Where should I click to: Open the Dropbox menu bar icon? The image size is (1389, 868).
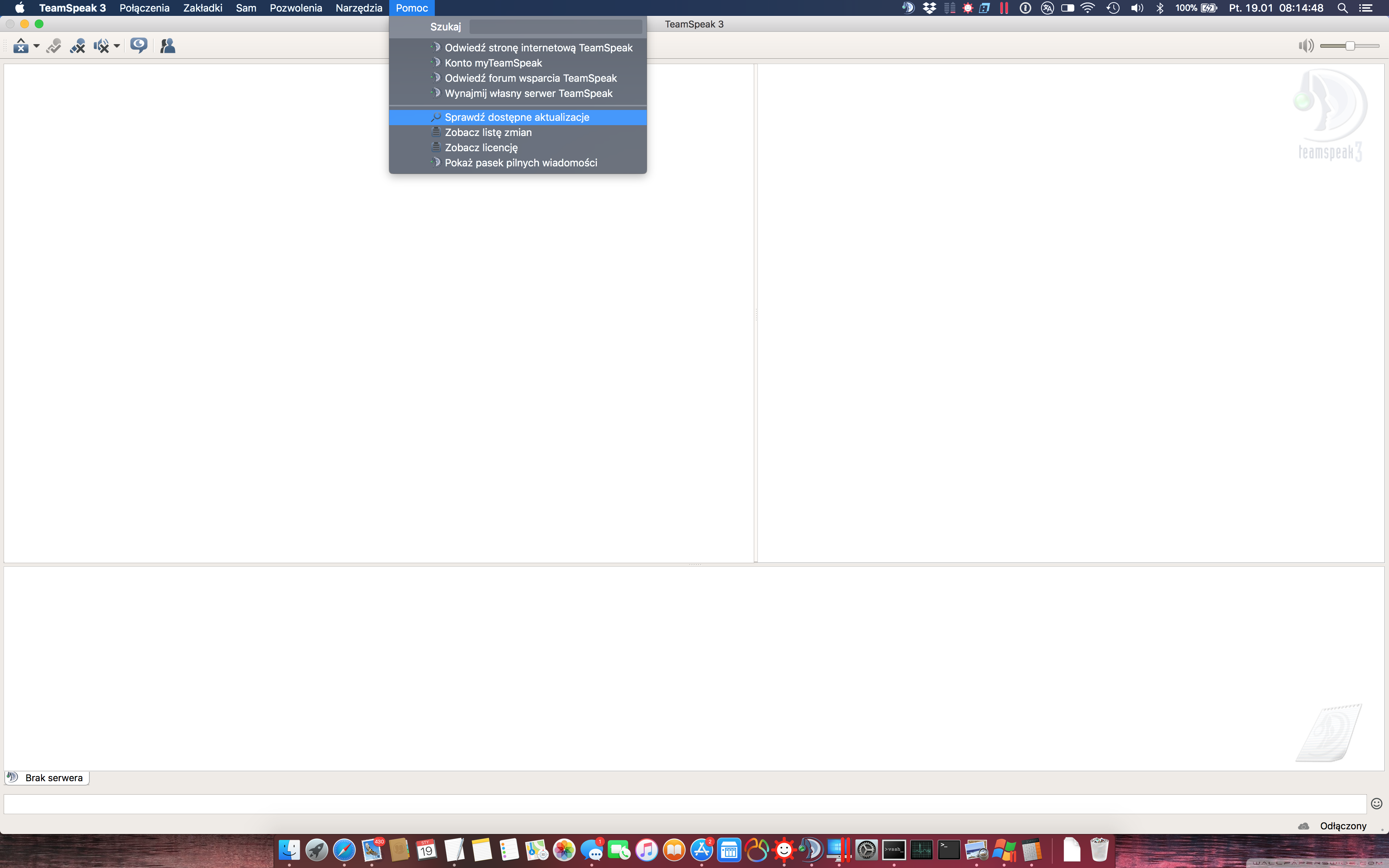(929, 8)
